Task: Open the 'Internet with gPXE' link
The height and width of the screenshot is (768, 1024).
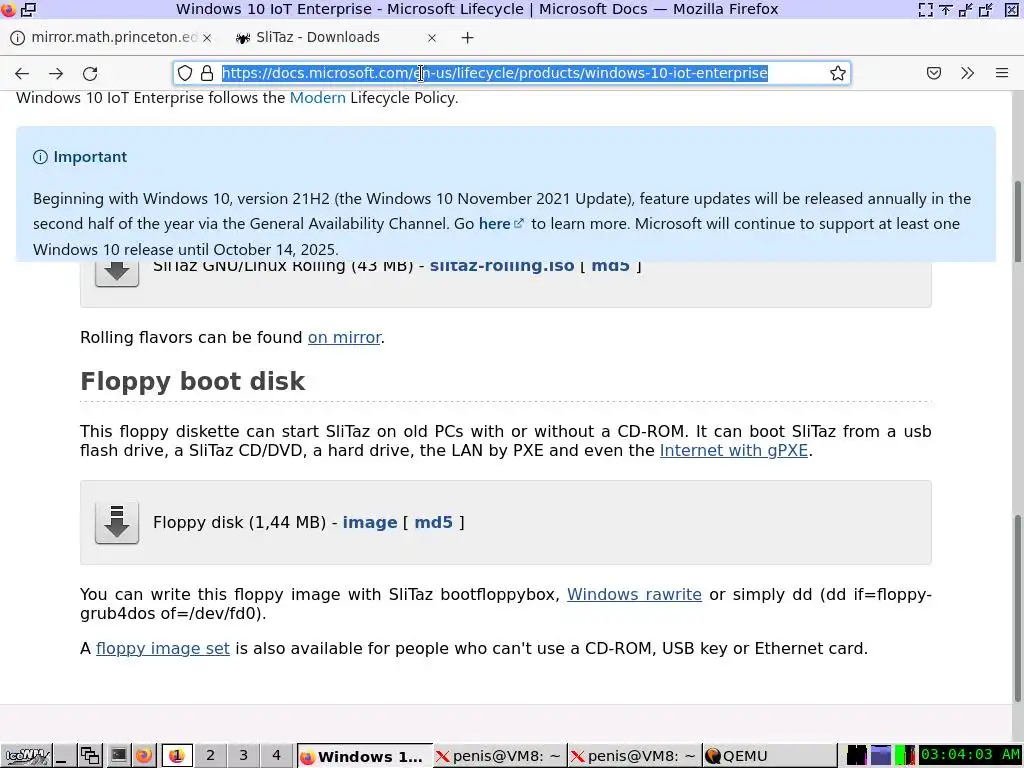Action: [733, 451]
